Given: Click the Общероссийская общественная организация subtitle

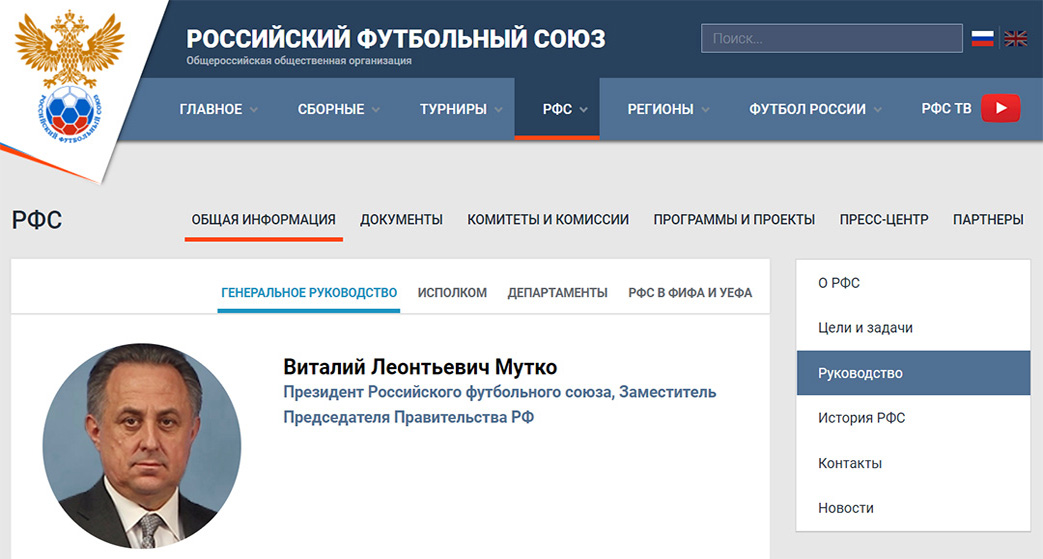Looking at the screenshot, I should (x=299, y=61).
